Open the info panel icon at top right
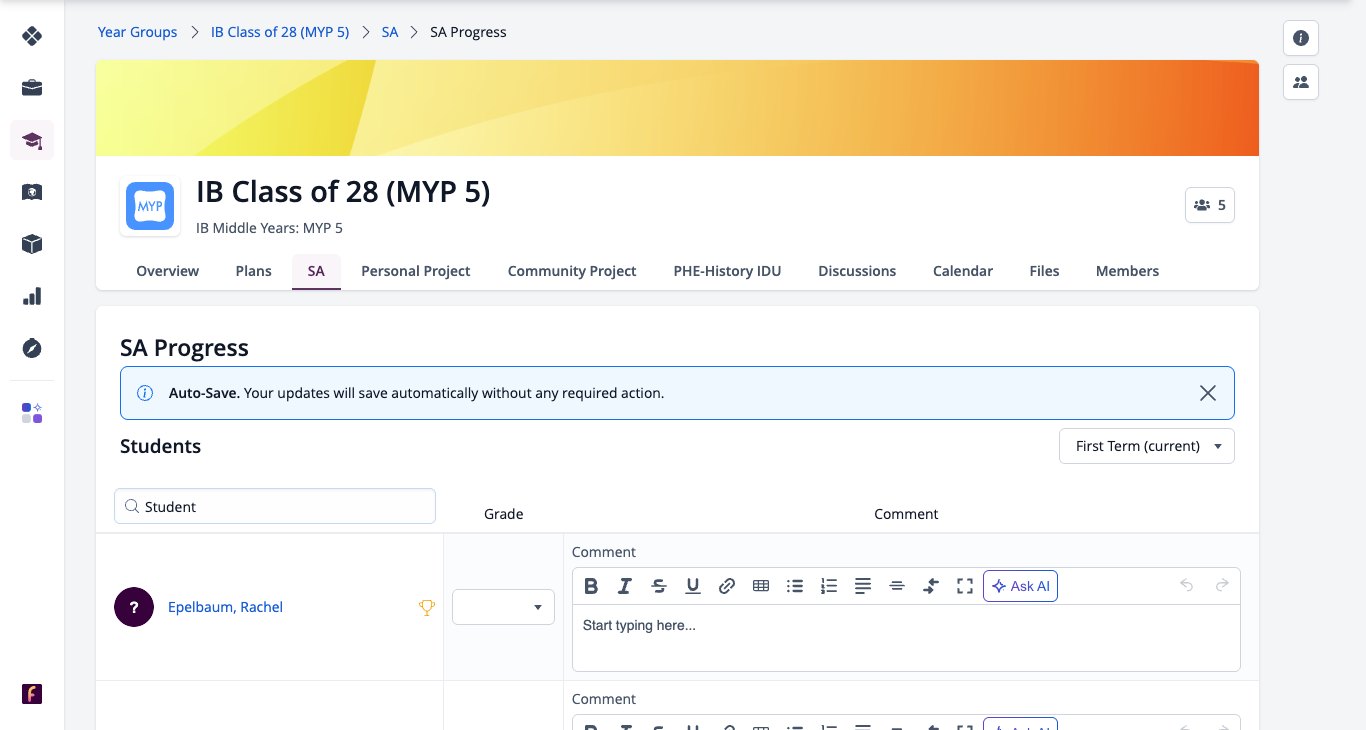 click(1301, 38)
